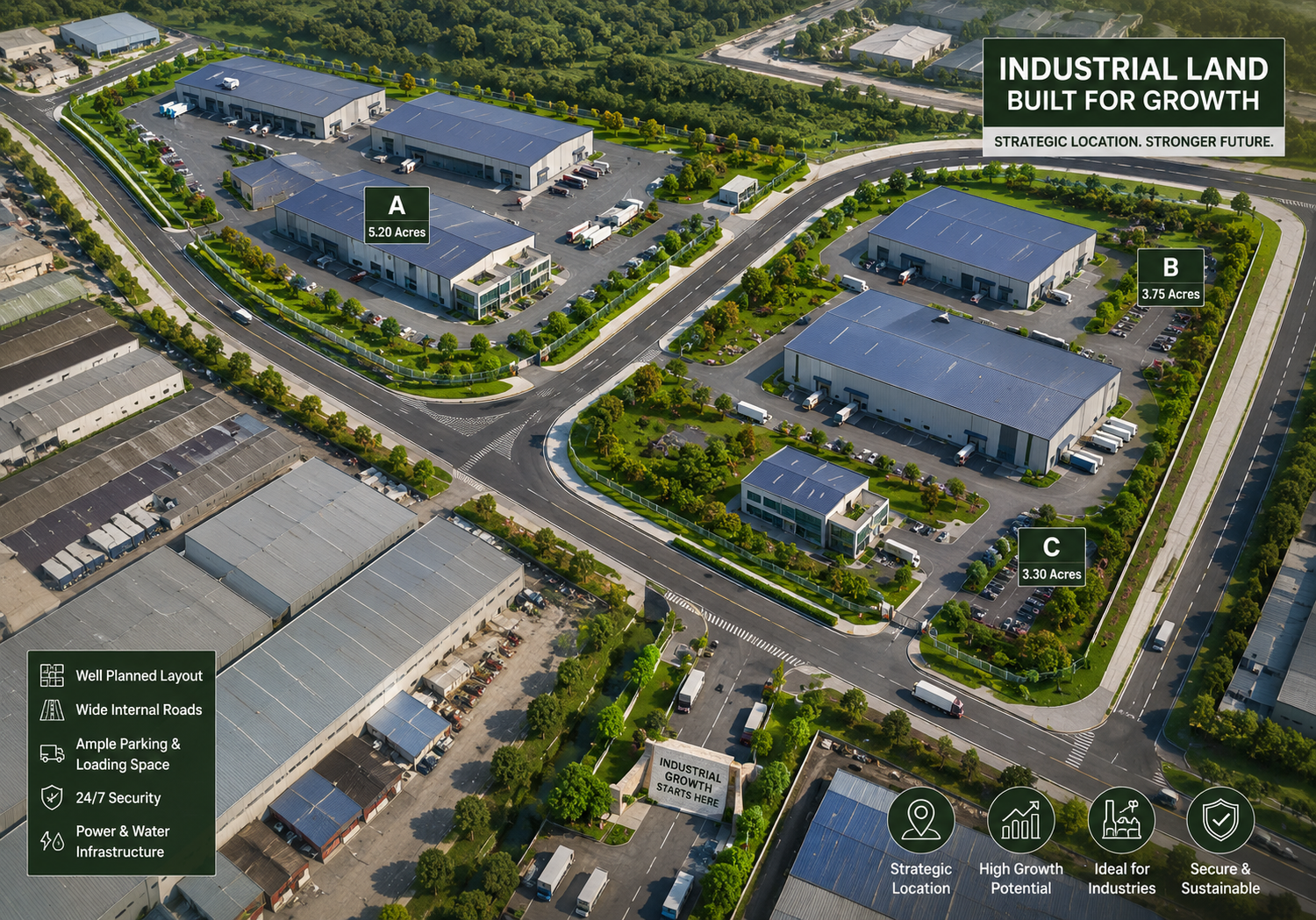This screenshot has width=1316, height=920.
Task: Click the Wide Internal Roads text
Action: [x=139, y=710]
